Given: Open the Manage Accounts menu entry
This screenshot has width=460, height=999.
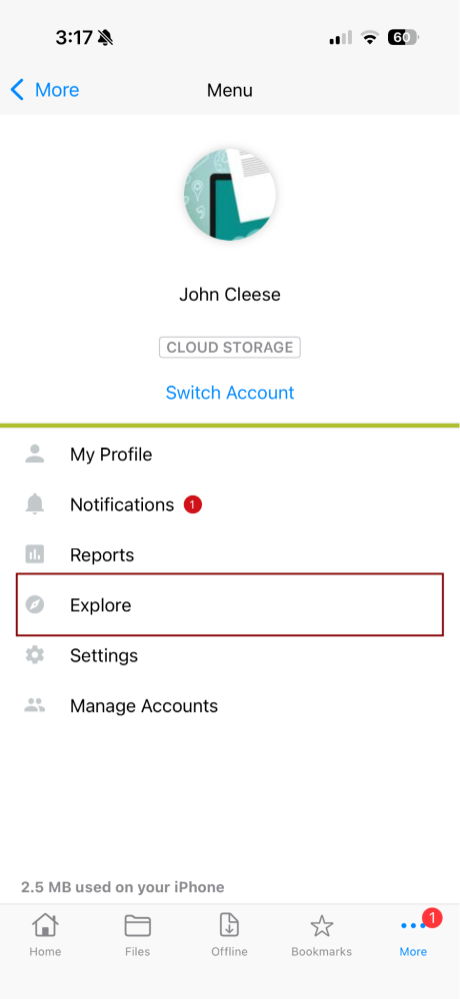Looking at the screenshot, I should click(230, 705).
